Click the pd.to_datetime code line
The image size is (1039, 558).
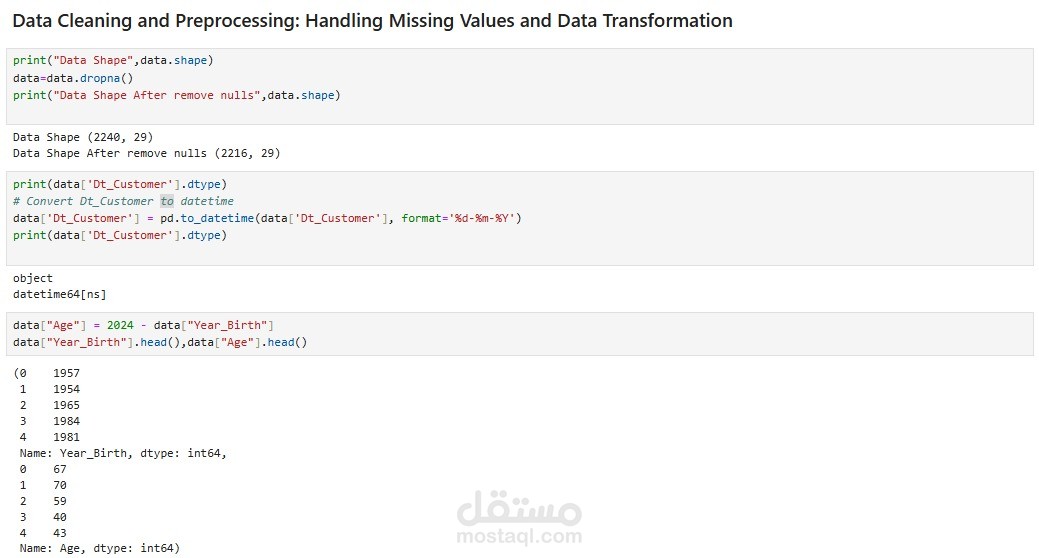[x=267, y=218]
